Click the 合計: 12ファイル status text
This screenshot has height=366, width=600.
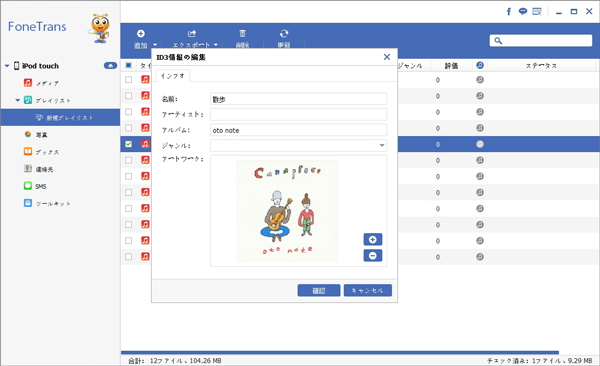pyautogui.click(x=174, y=361)
